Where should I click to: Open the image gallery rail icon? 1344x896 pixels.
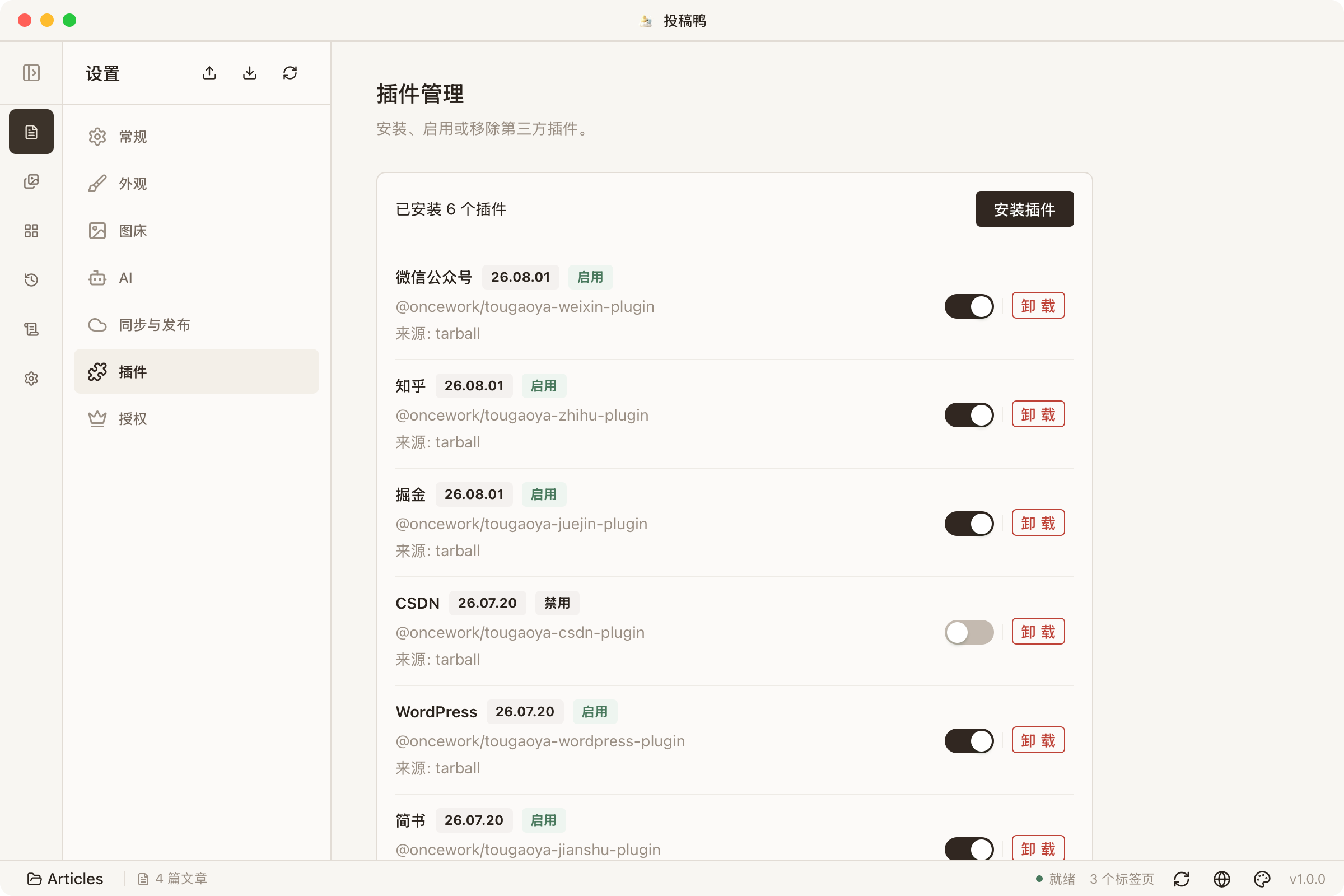(x=31, y=181)
